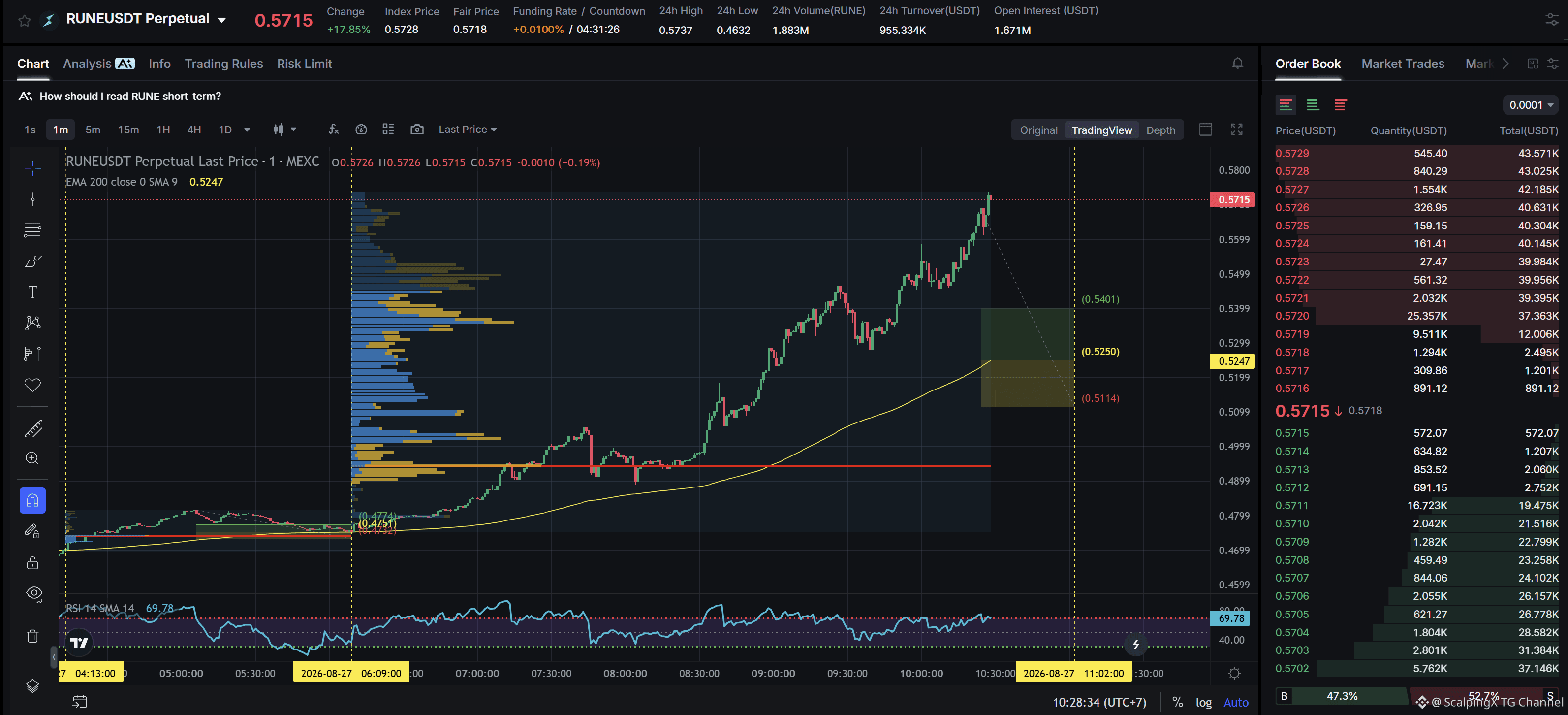The image size is (1568, 715).
Task: Show bids only order book view
Action: 1313,105
